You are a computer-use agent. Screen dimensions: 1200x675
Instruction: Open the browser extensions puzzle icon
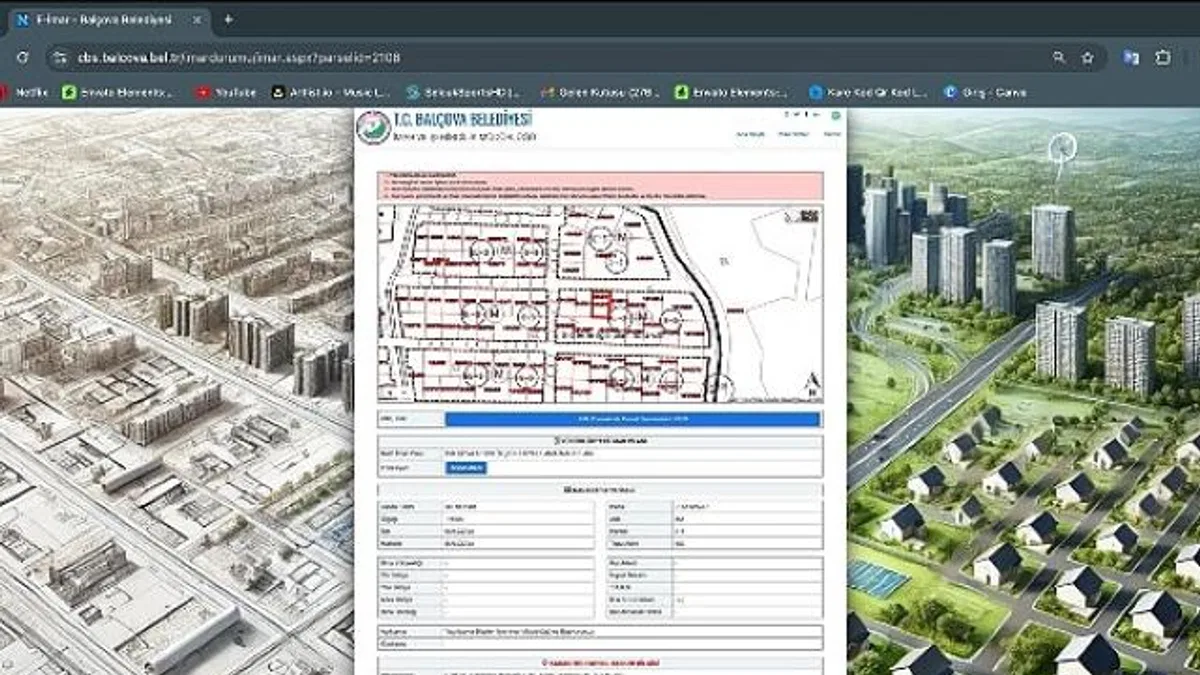click(1163, 58)
